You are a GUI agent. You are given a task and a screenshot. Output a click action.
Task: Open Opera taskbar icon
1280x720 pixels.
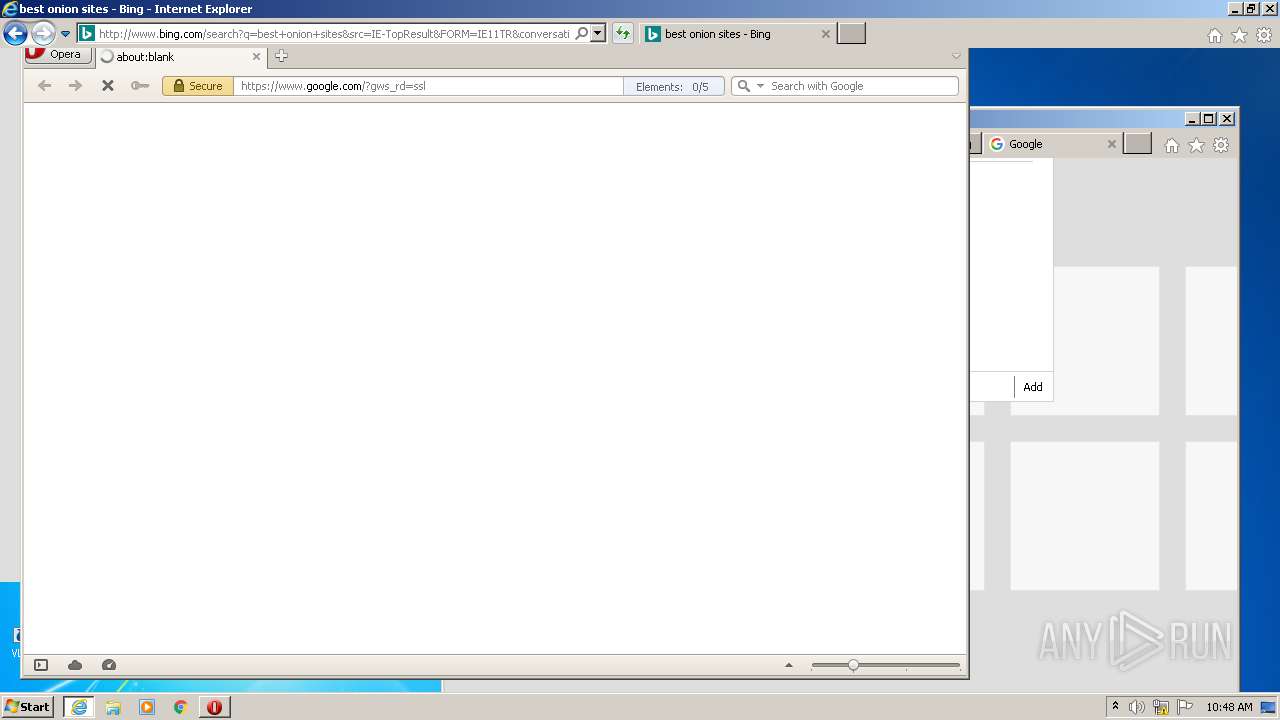point(214,707)
